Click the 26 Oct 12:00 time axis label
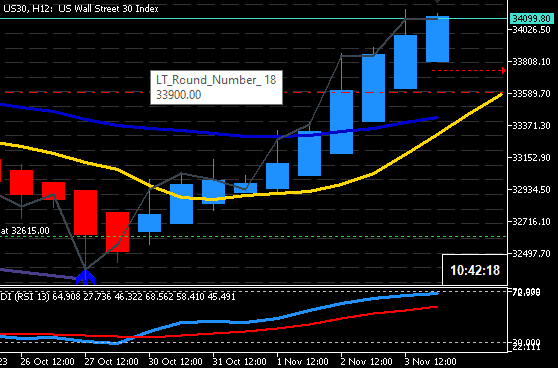The height and width of the screenshot is (368, 558). coord(48,362)
